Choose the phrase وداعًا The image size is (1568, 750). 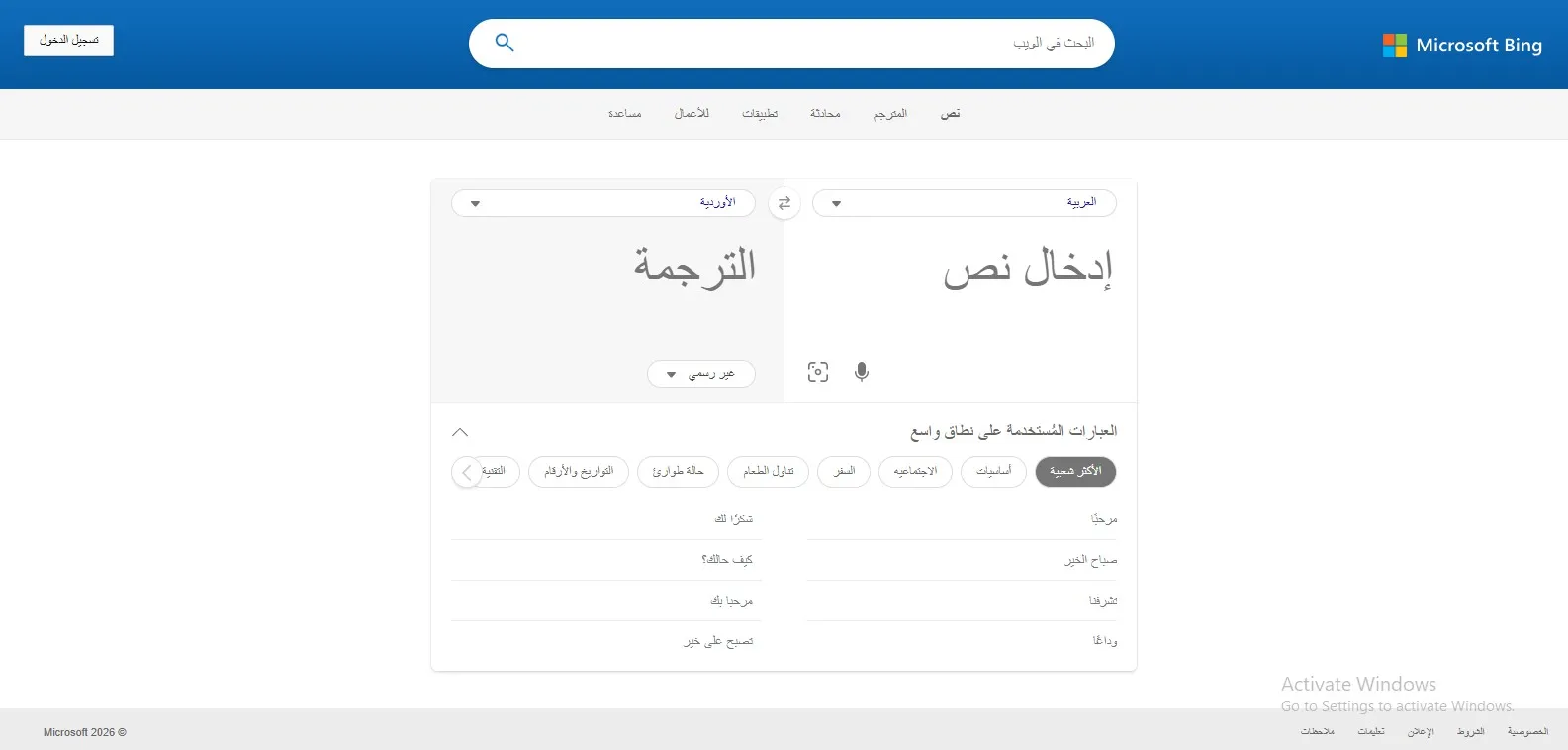click(1105, 641)
